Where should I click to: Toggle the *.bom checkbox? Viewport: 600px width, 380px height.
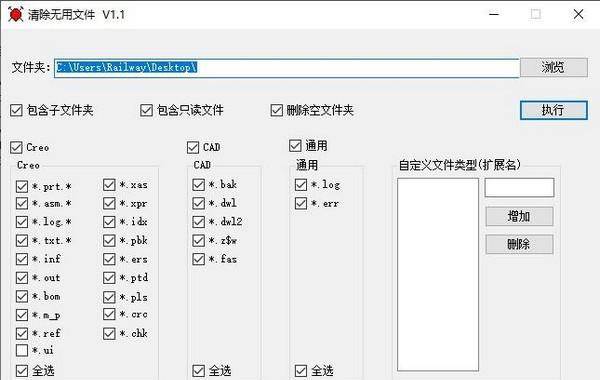[22, 296]
